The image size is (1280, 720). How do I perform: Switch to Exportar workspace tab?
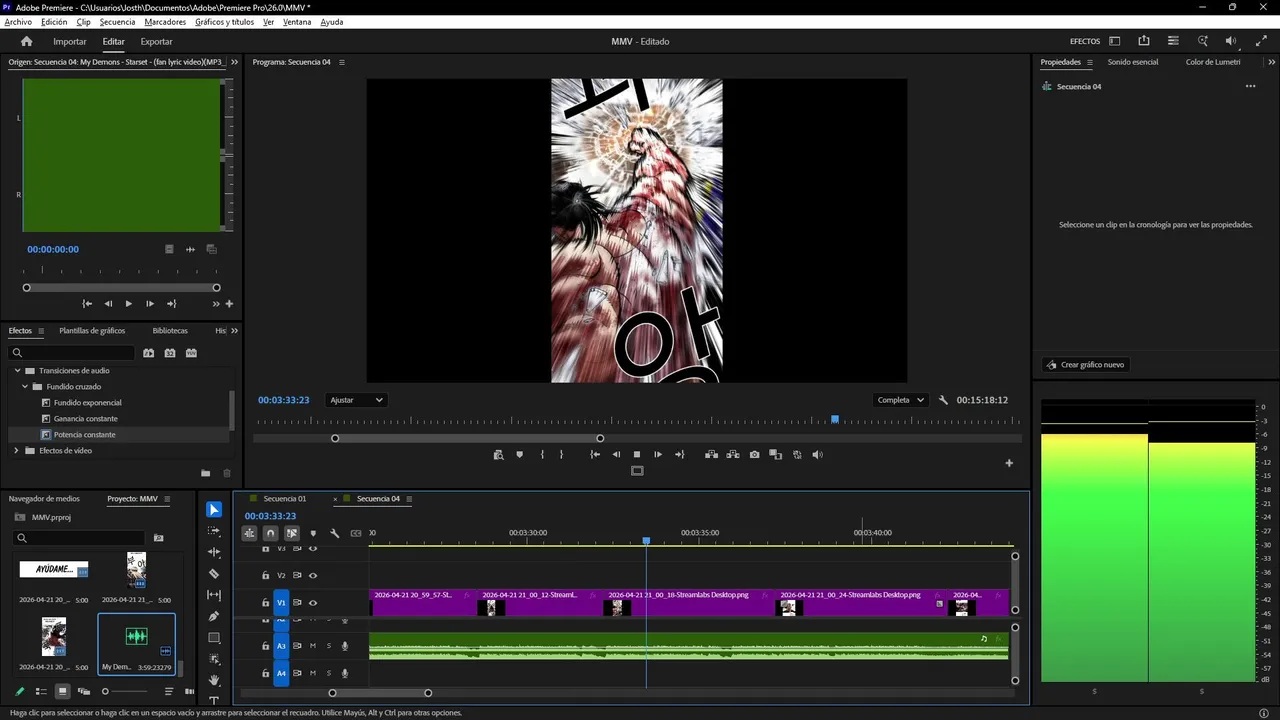pos(156,41)
